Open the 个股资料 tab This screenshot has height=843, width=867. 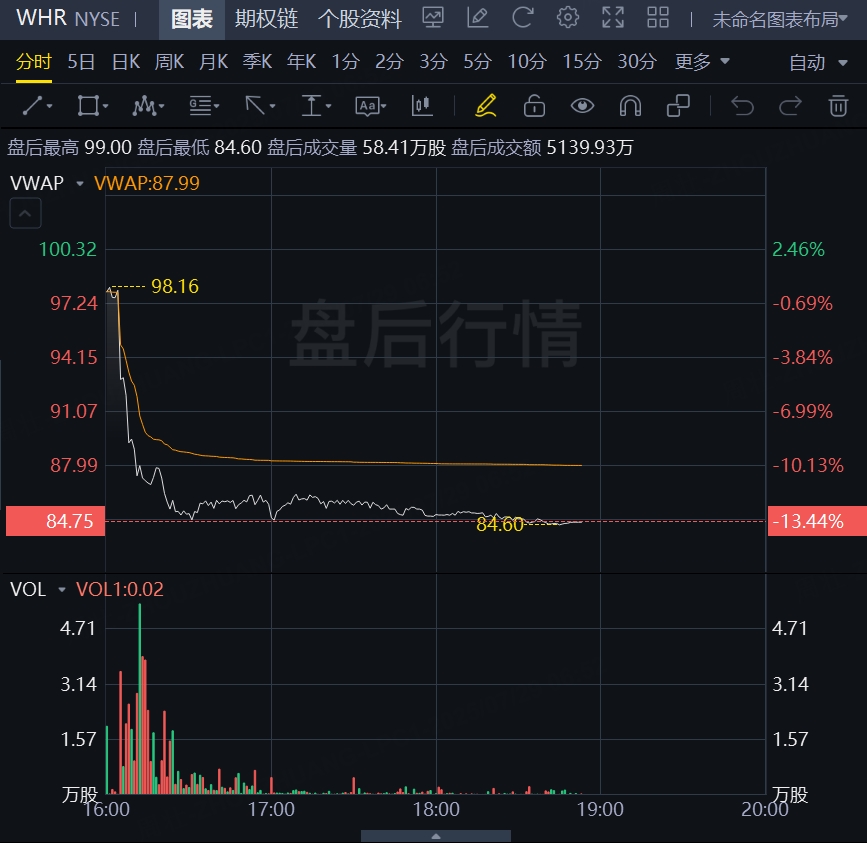[360, 19]
